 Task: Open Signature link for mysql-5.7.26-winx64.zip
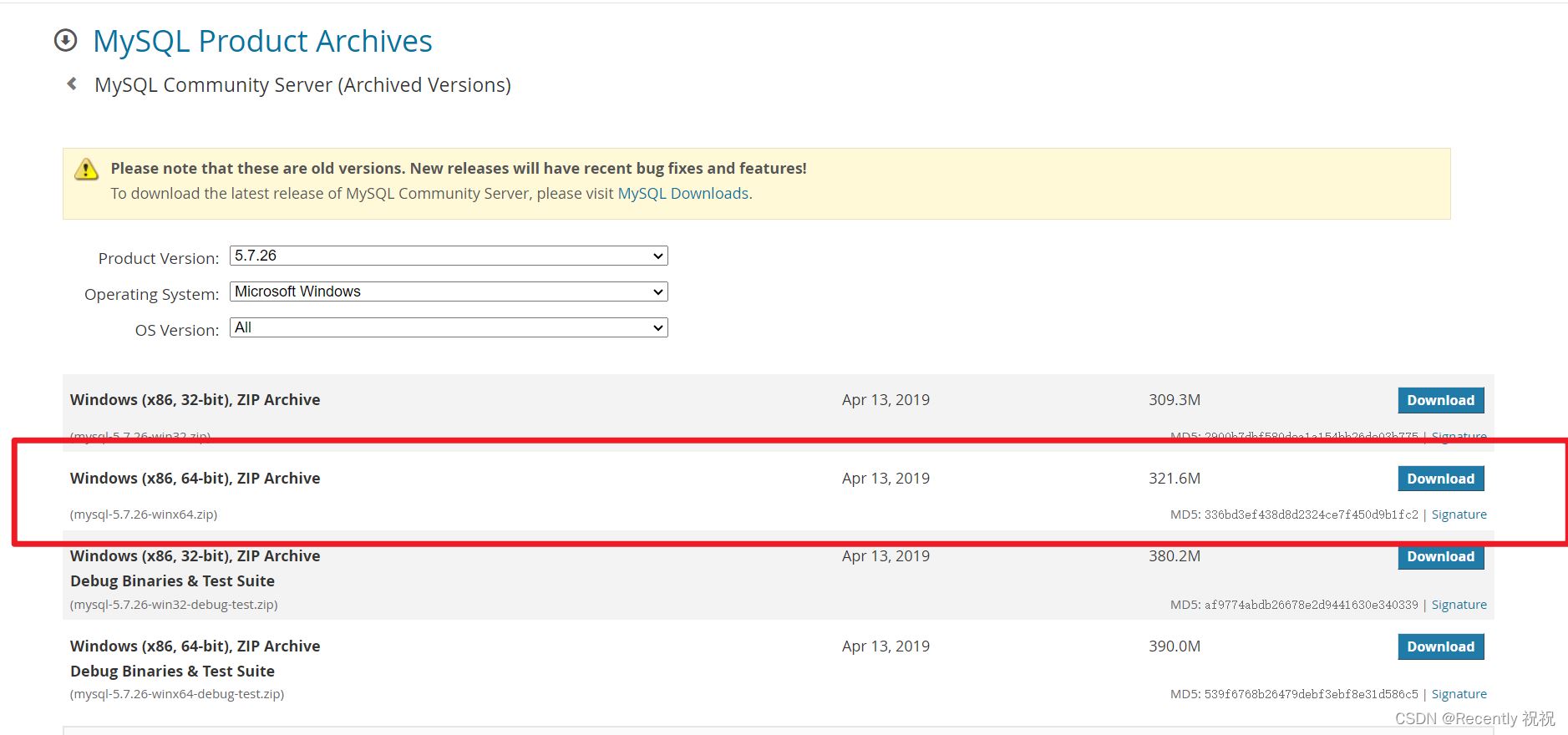point(1459,514)
